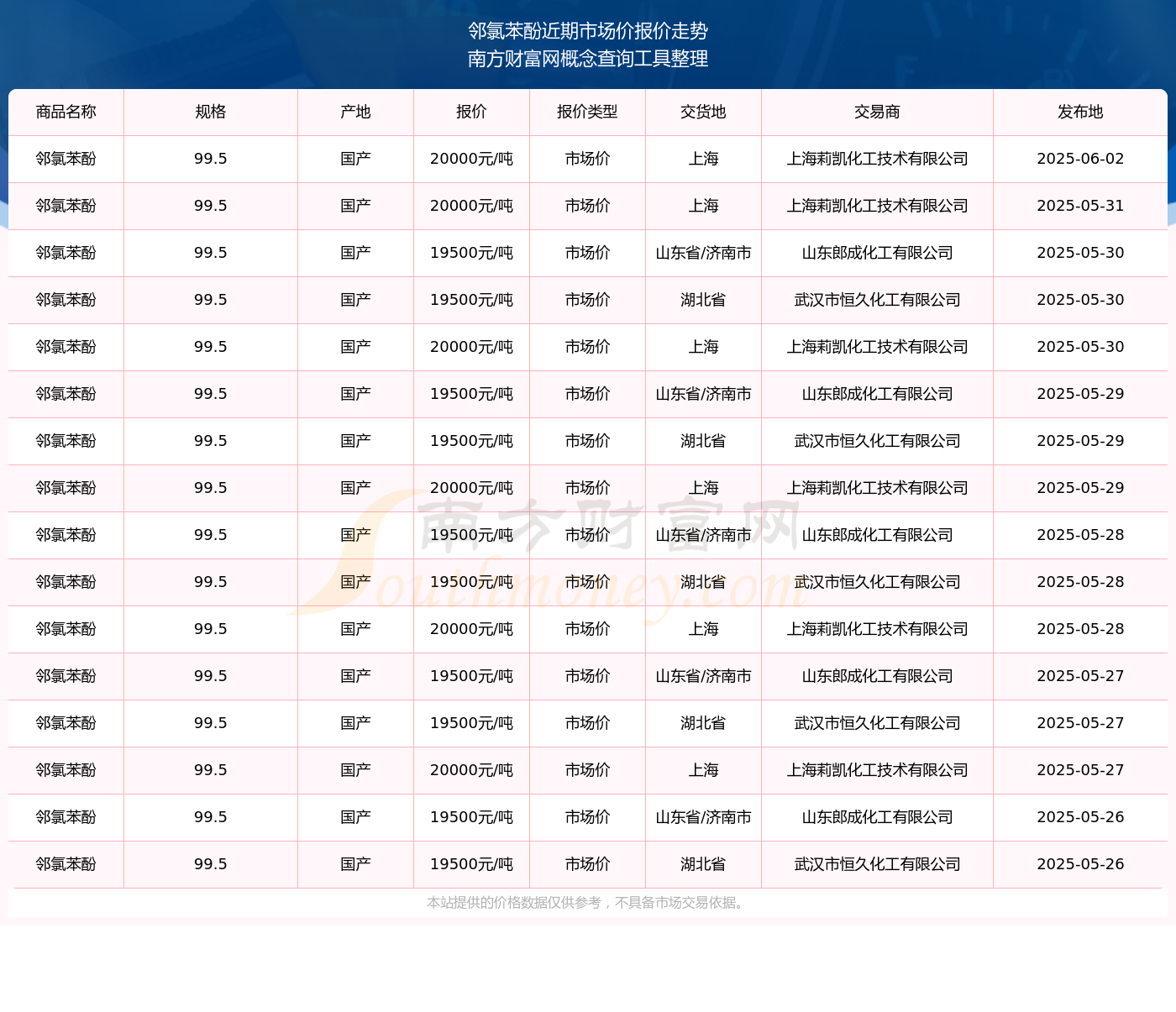Click the 报价 column header

pyautogui.click(x=472, y=112)
